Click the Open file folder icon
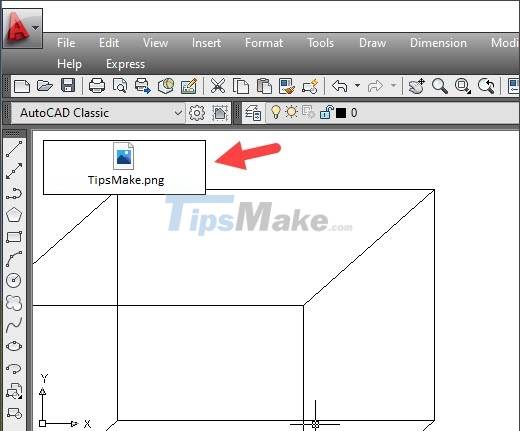 click(x=45, y=86)
